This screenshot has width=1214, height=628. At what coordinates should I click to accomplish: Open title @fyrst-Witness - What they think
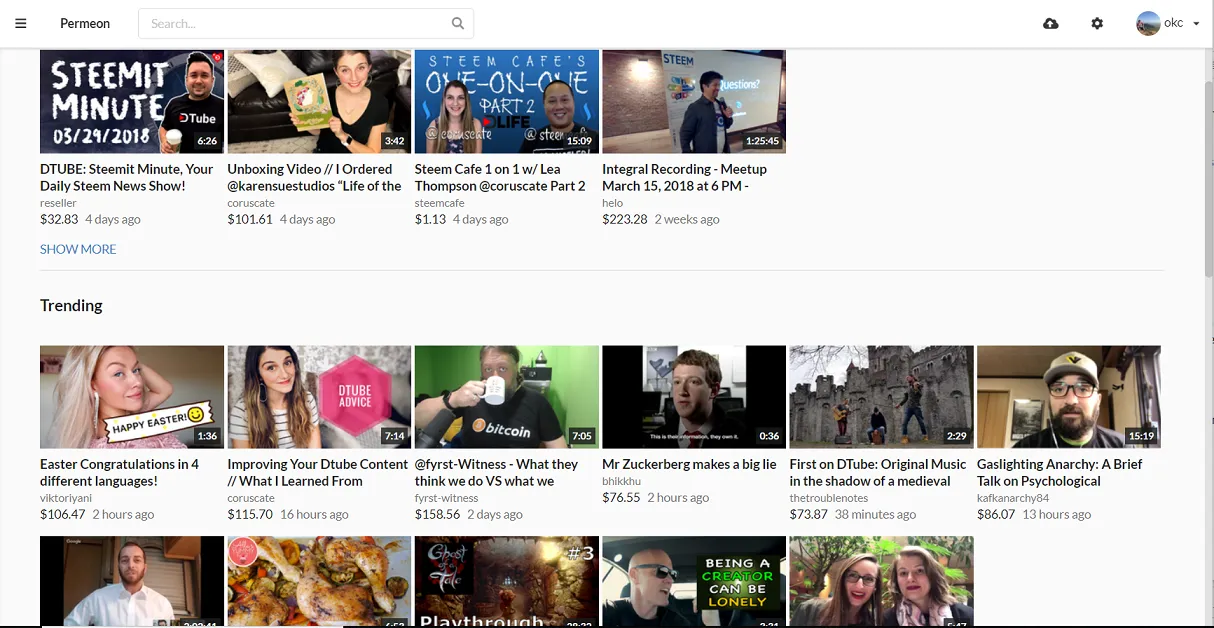pyautogui.click(x=497, y=472)
